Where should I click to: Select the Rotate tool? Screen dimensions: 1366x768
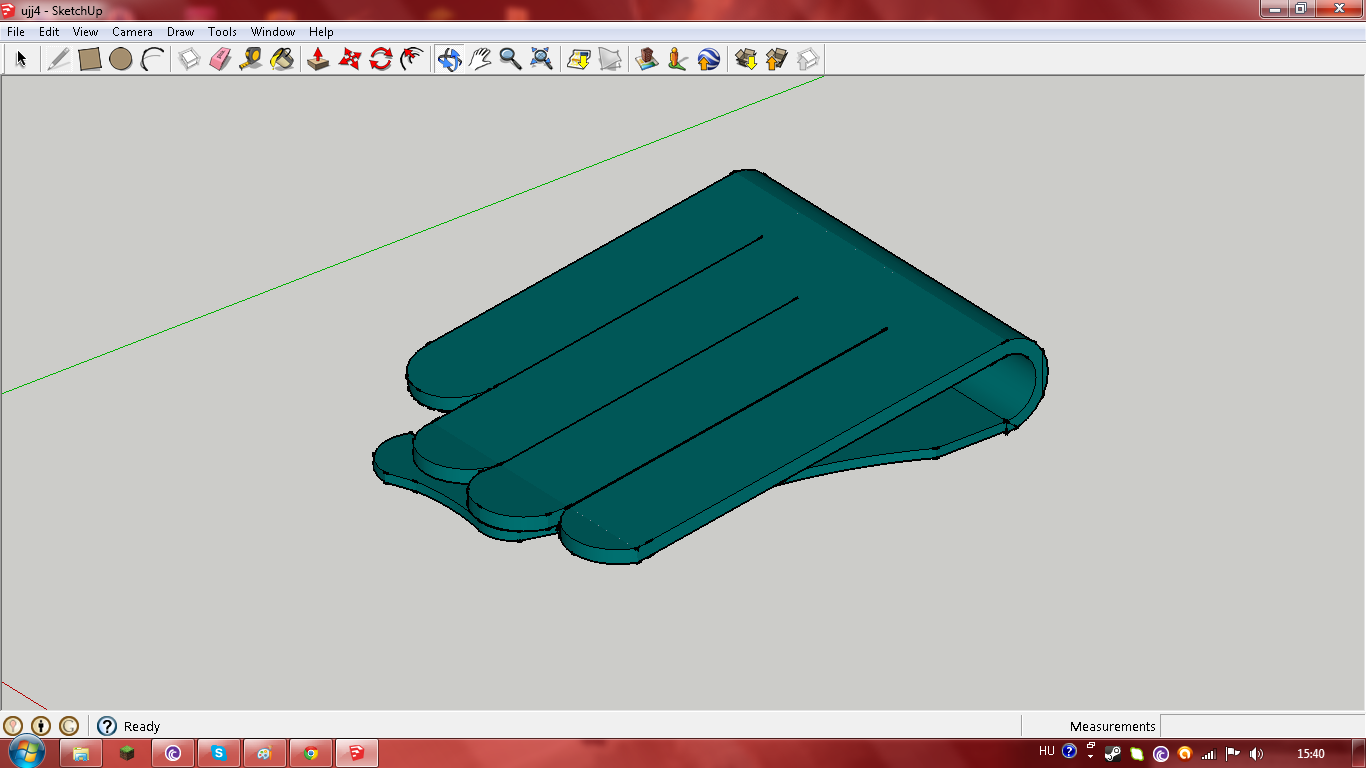pos(380,59)
